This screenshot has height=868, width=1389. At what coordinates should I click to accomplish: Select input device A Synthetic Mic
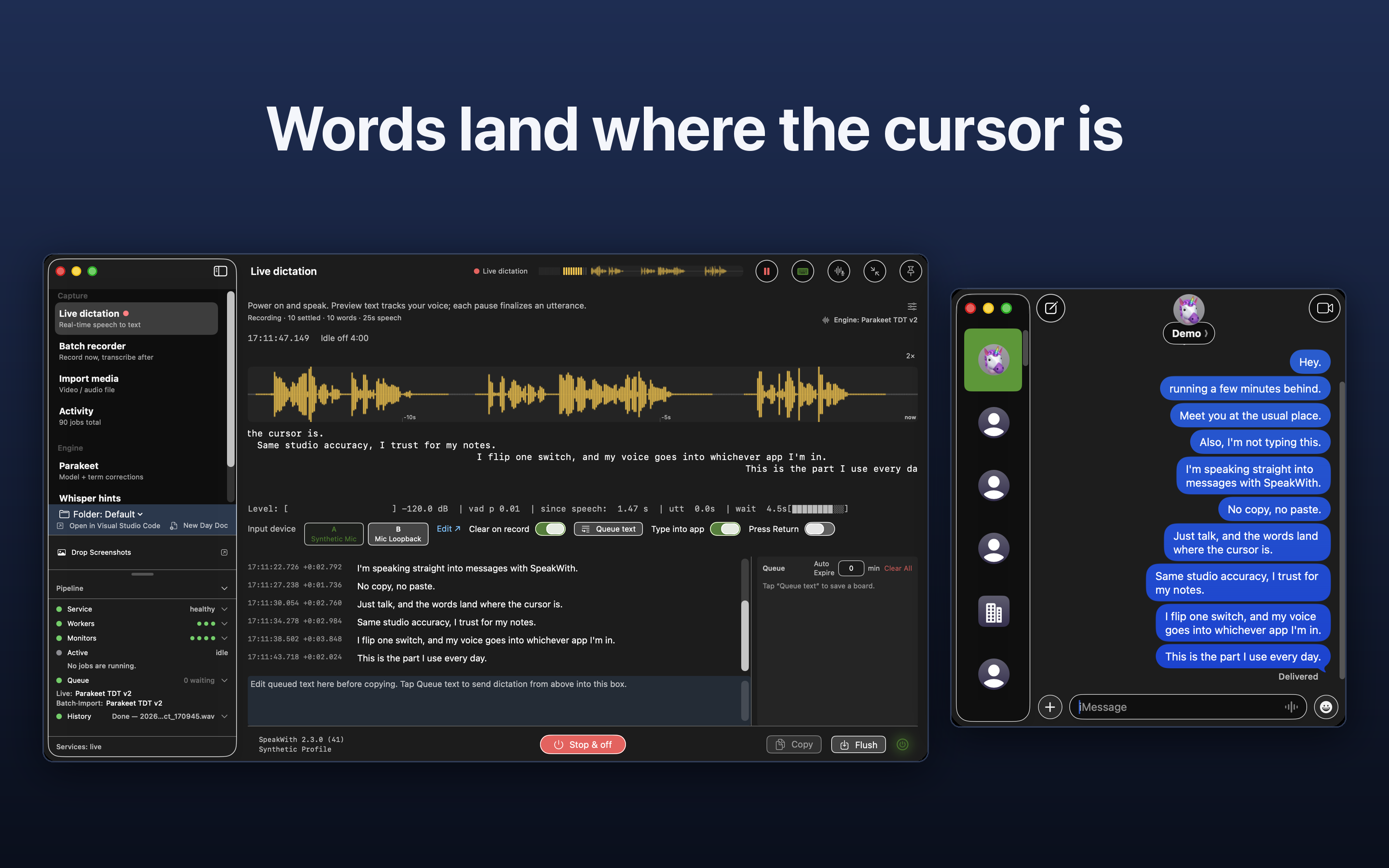tap(333, 534)
